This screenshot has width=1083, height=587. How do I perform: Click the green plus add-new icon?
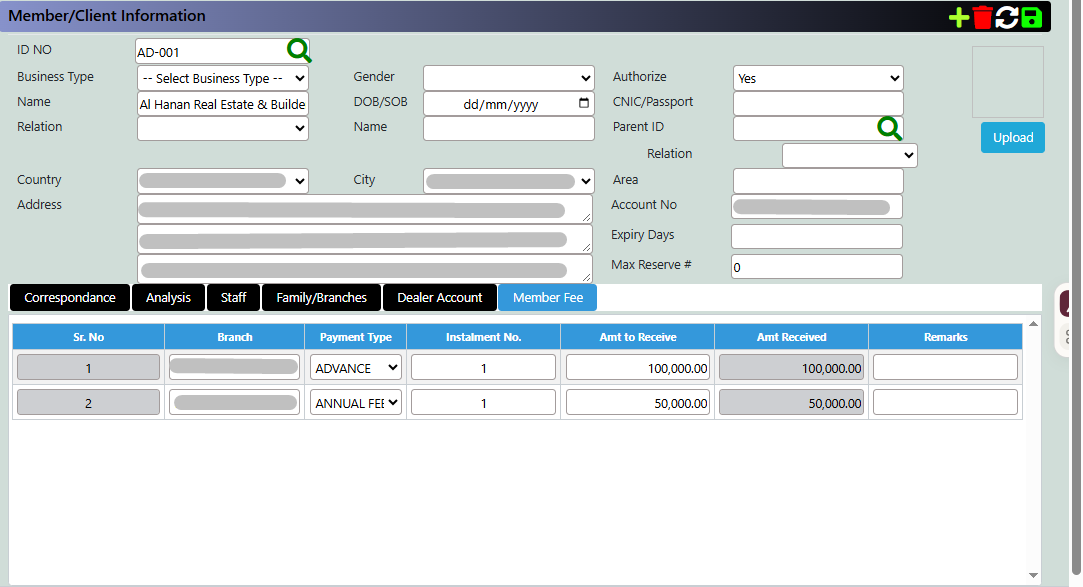point(959,17)
